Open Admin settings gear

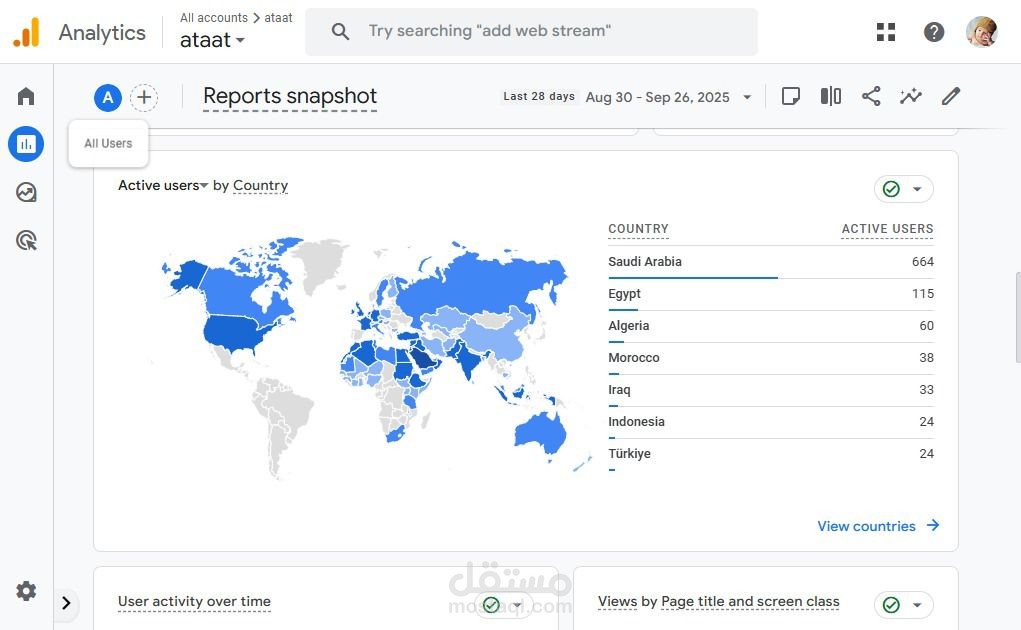[x=26, y=591]
